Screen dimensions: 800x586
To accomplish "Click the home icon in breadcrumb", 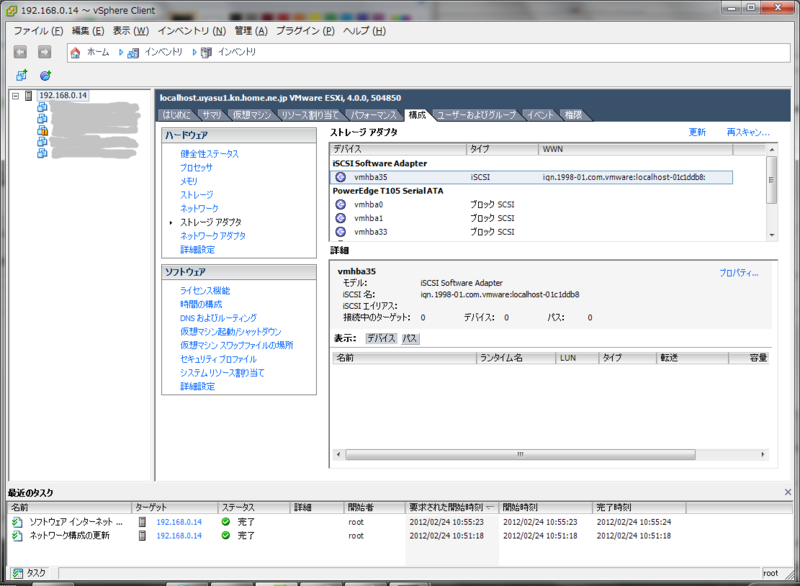I will click(x=76, y=53).
